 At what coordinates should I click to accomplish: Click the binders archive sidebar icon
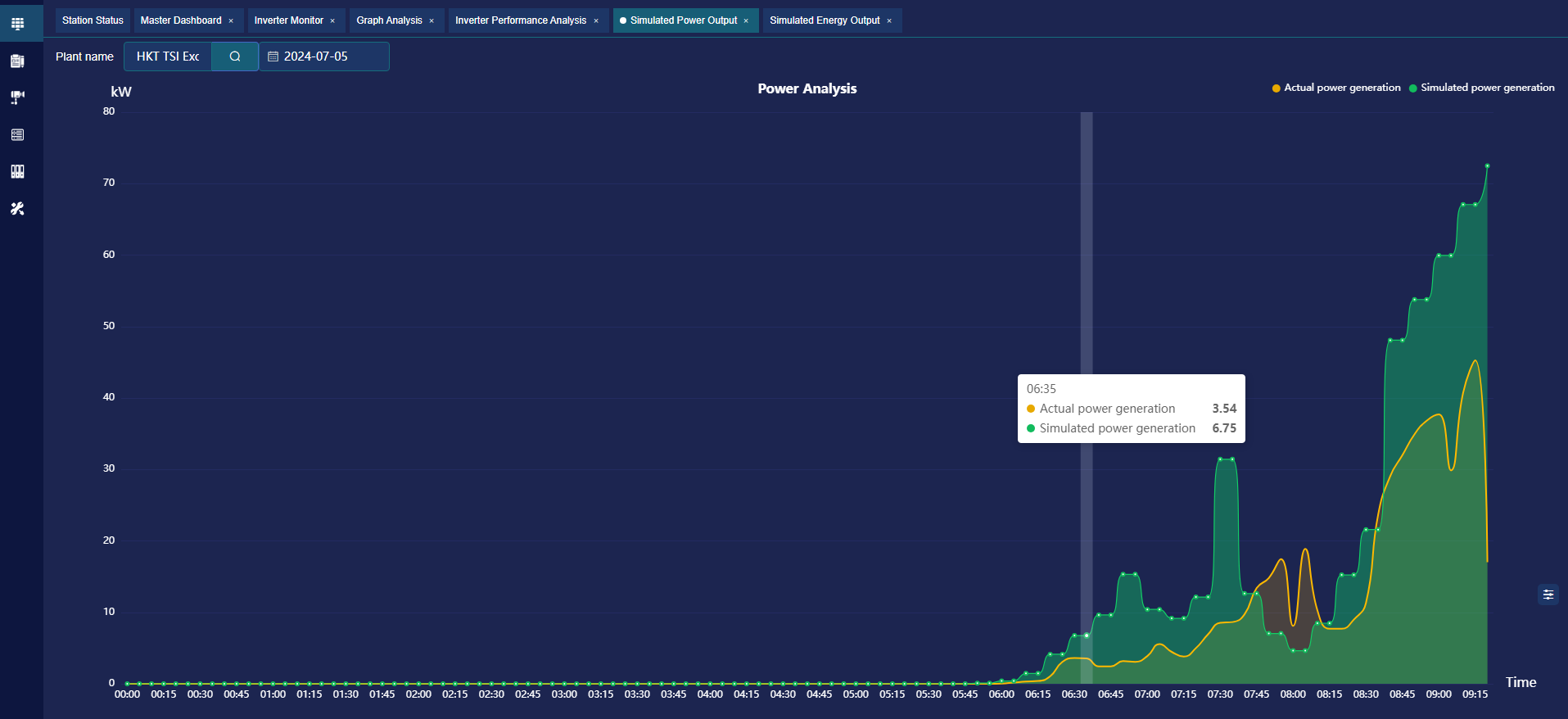pos(17,171)
